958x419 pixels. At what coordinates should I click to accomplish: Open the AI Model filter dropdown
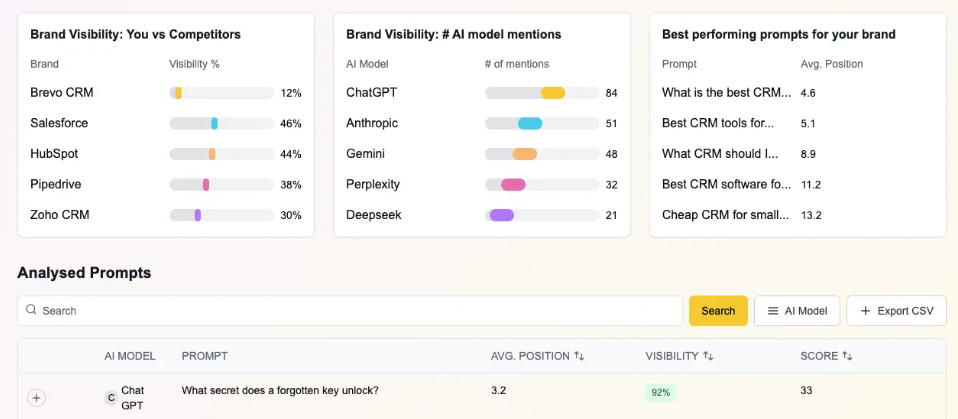click(x=797, y=311)
